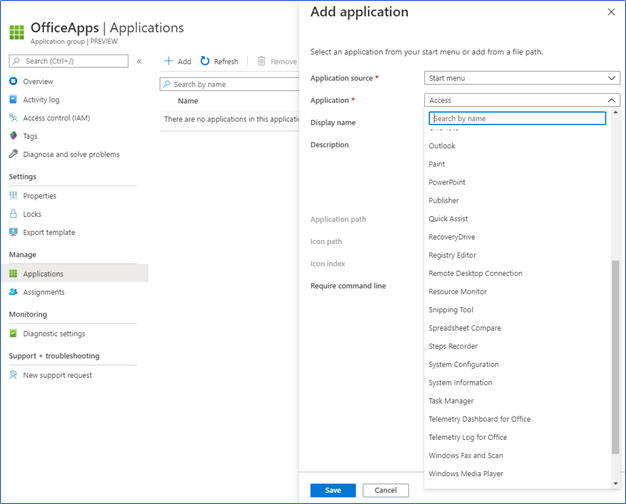Collapse the Application dropdown showing Access
The image size is (626, 504).
(x=522, y=100)
